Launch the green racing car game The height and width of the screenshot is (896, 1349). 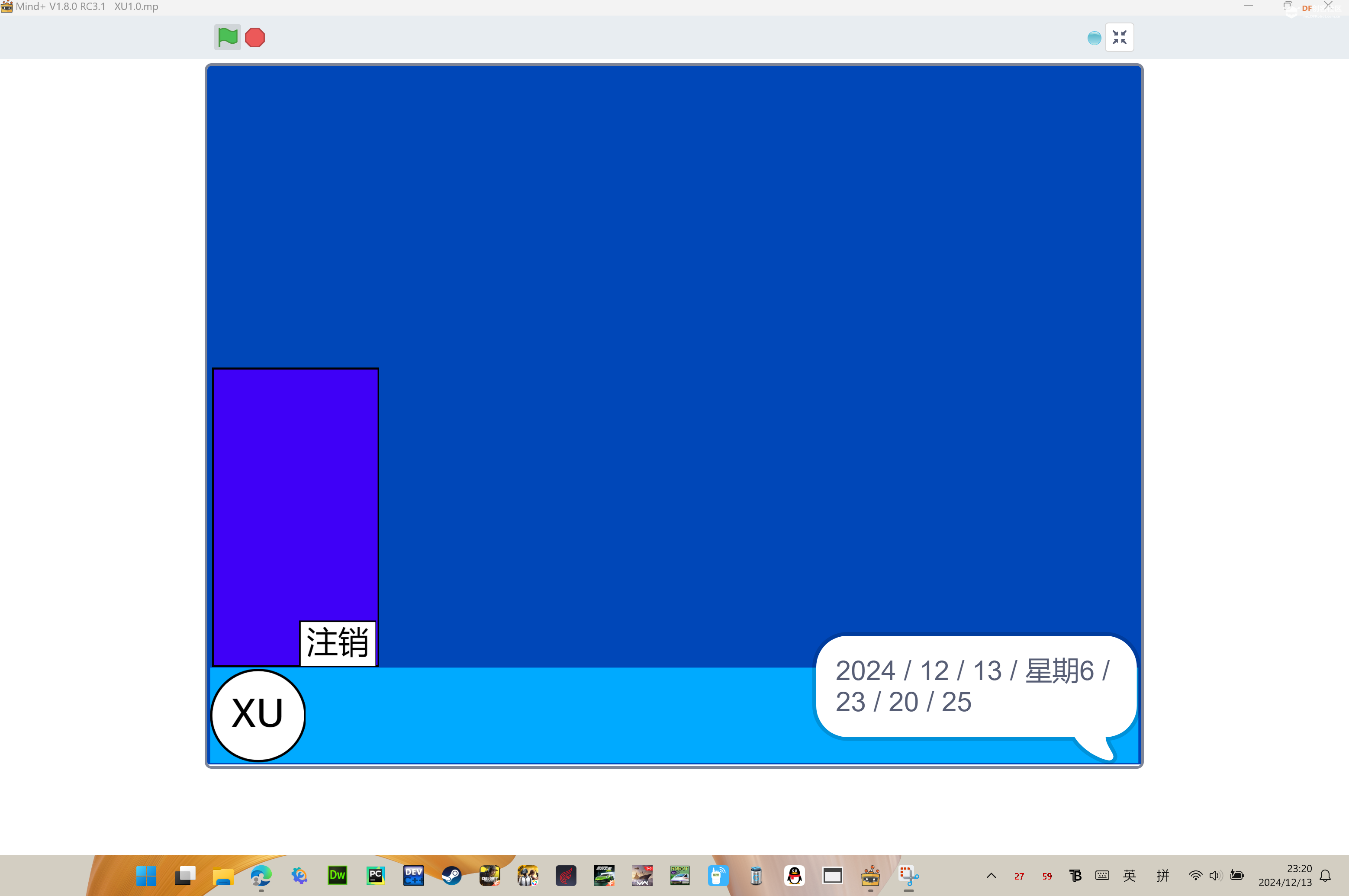click(x=604, y=875)
